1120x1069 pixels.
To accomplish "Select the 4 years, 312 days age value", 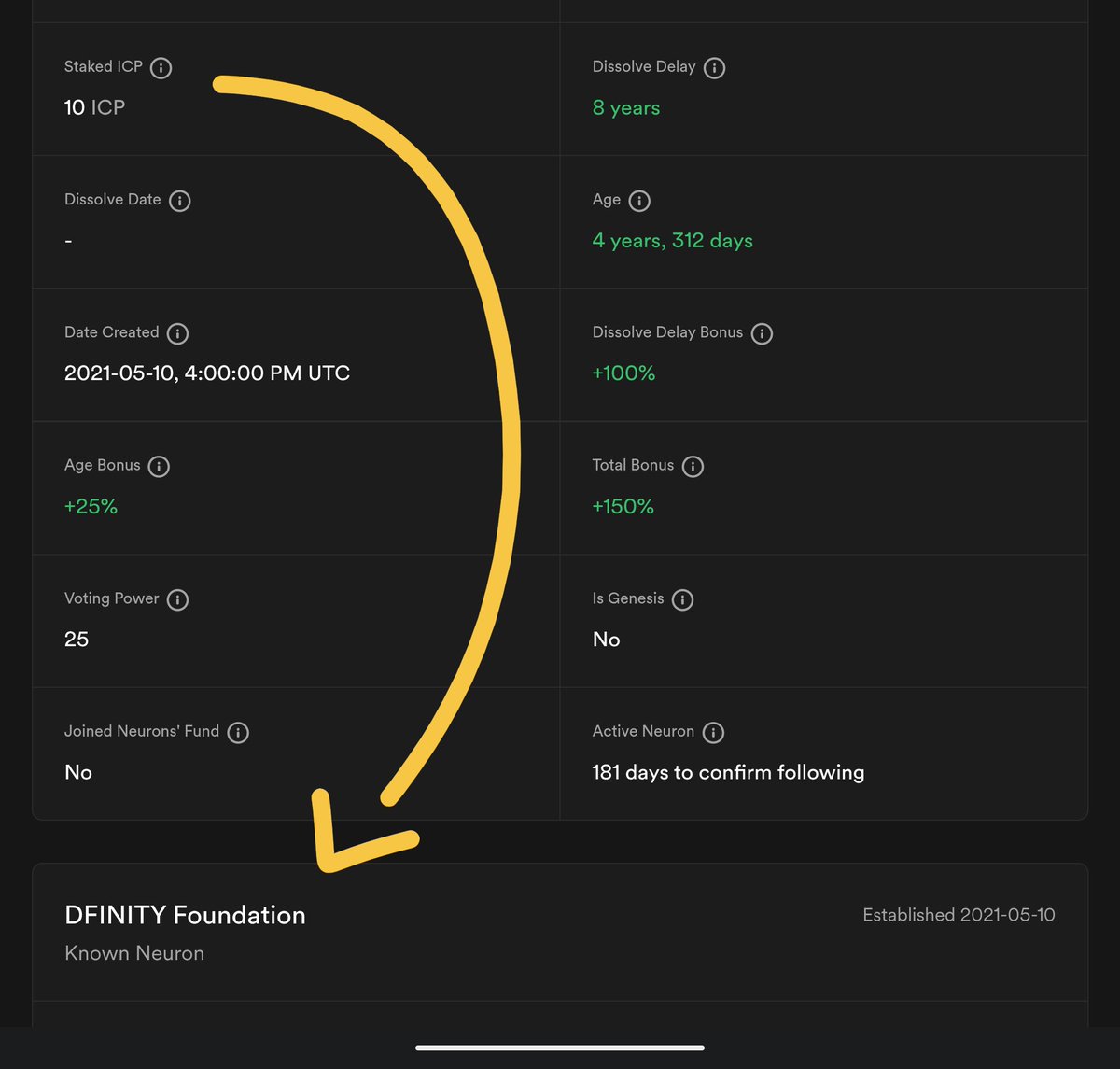I will (672, 241).
